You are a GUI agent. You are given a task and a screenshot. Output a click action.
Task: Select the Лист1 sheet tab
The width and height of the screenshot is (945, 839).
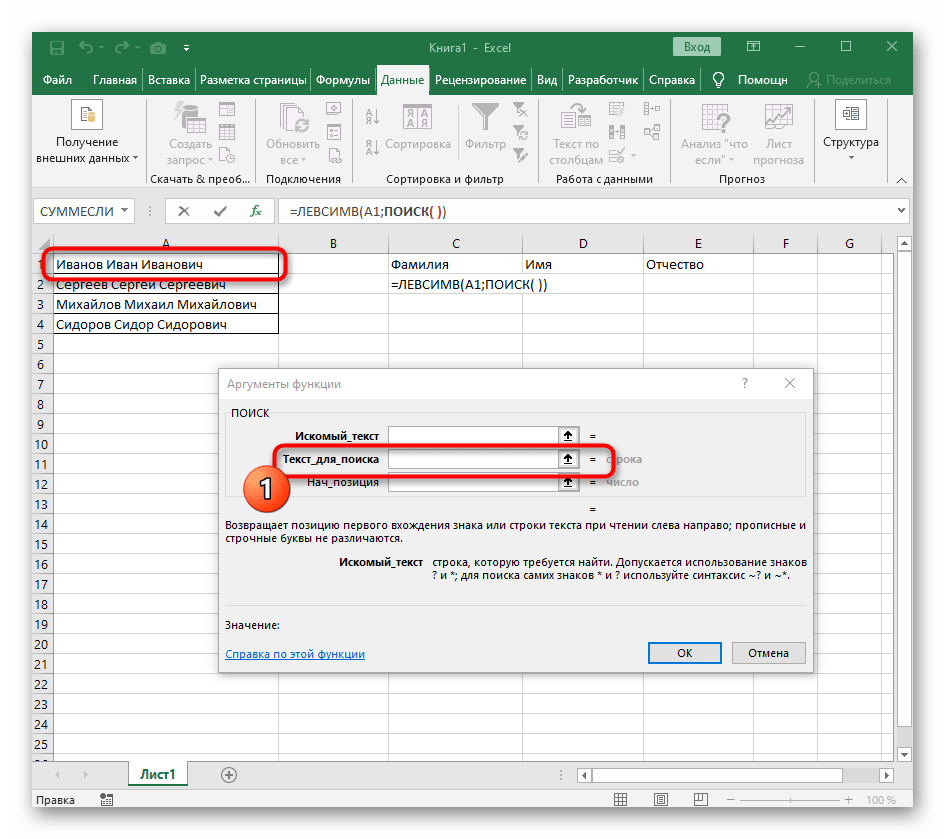coord(158,774)
